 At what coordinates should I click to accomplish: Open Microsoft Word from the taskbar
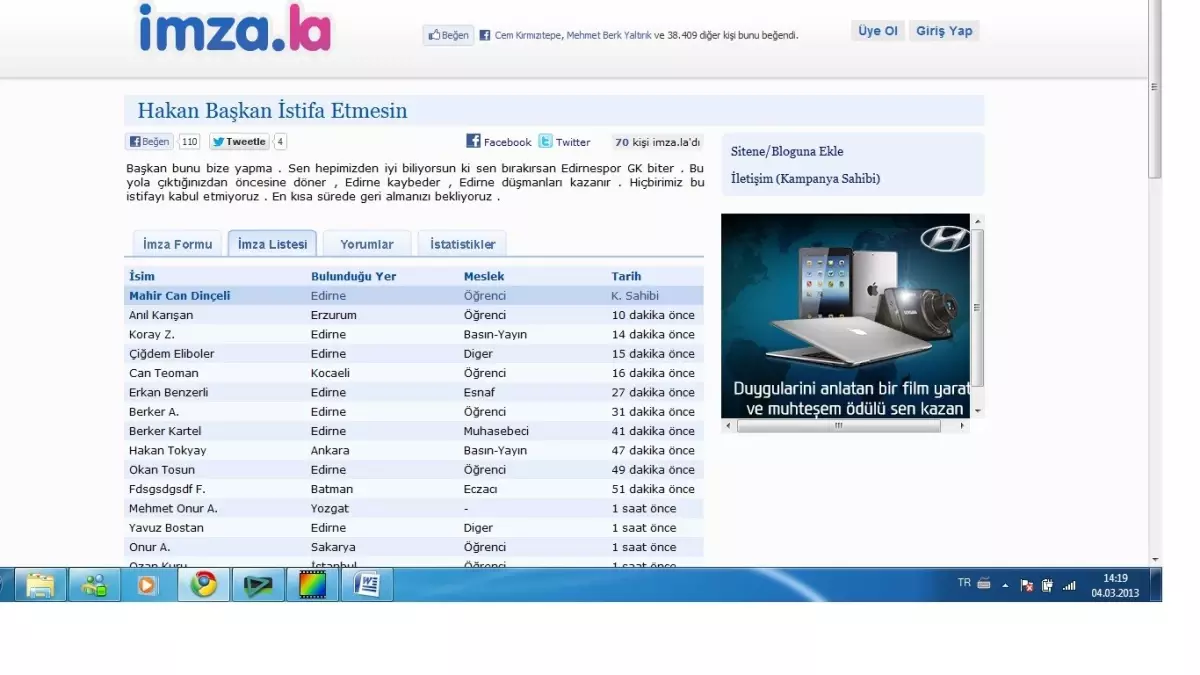point(367,584)
